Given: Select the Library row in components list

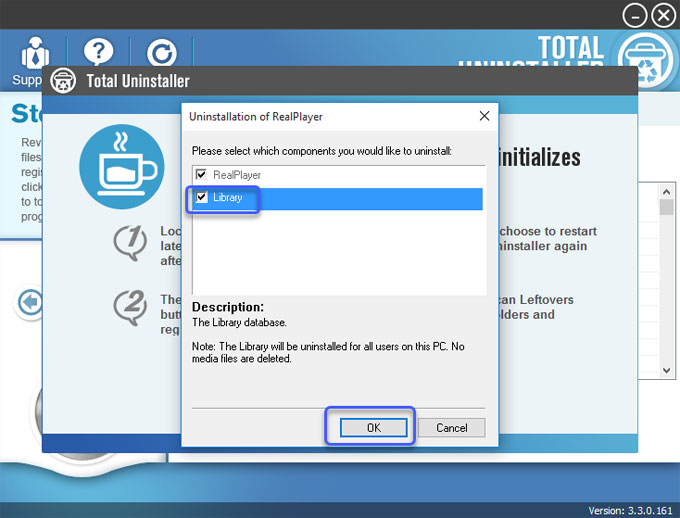Looking at the screenshot, I should pos(338,199).
